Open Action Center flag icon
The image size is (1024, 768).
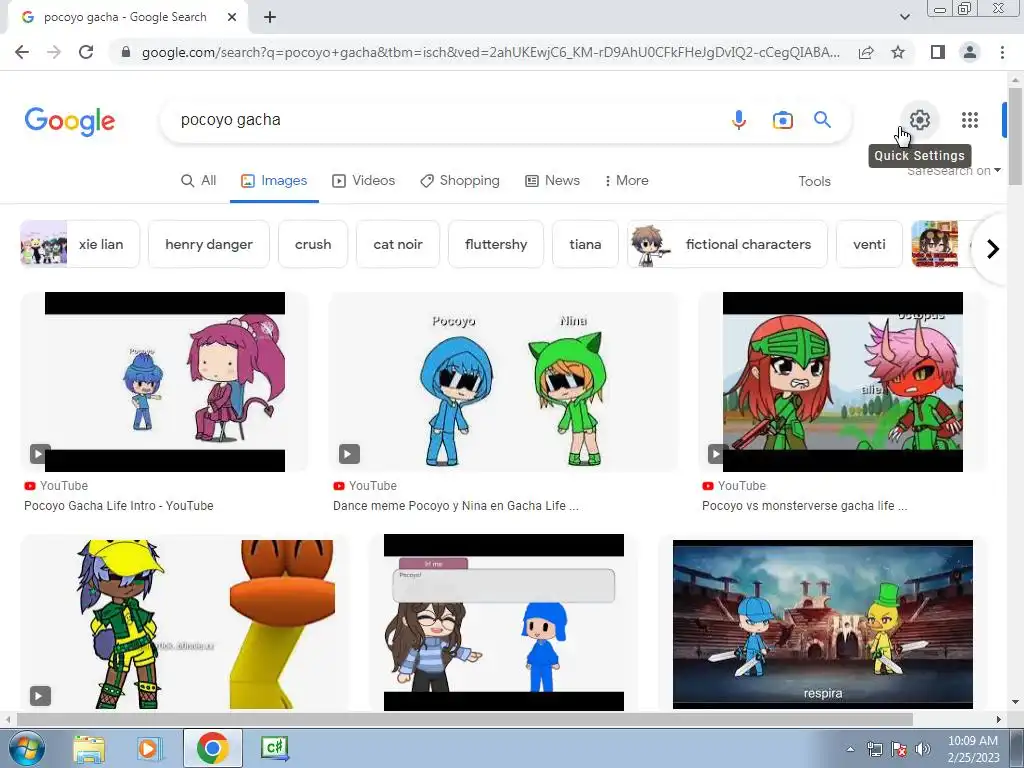pos(899,749)
